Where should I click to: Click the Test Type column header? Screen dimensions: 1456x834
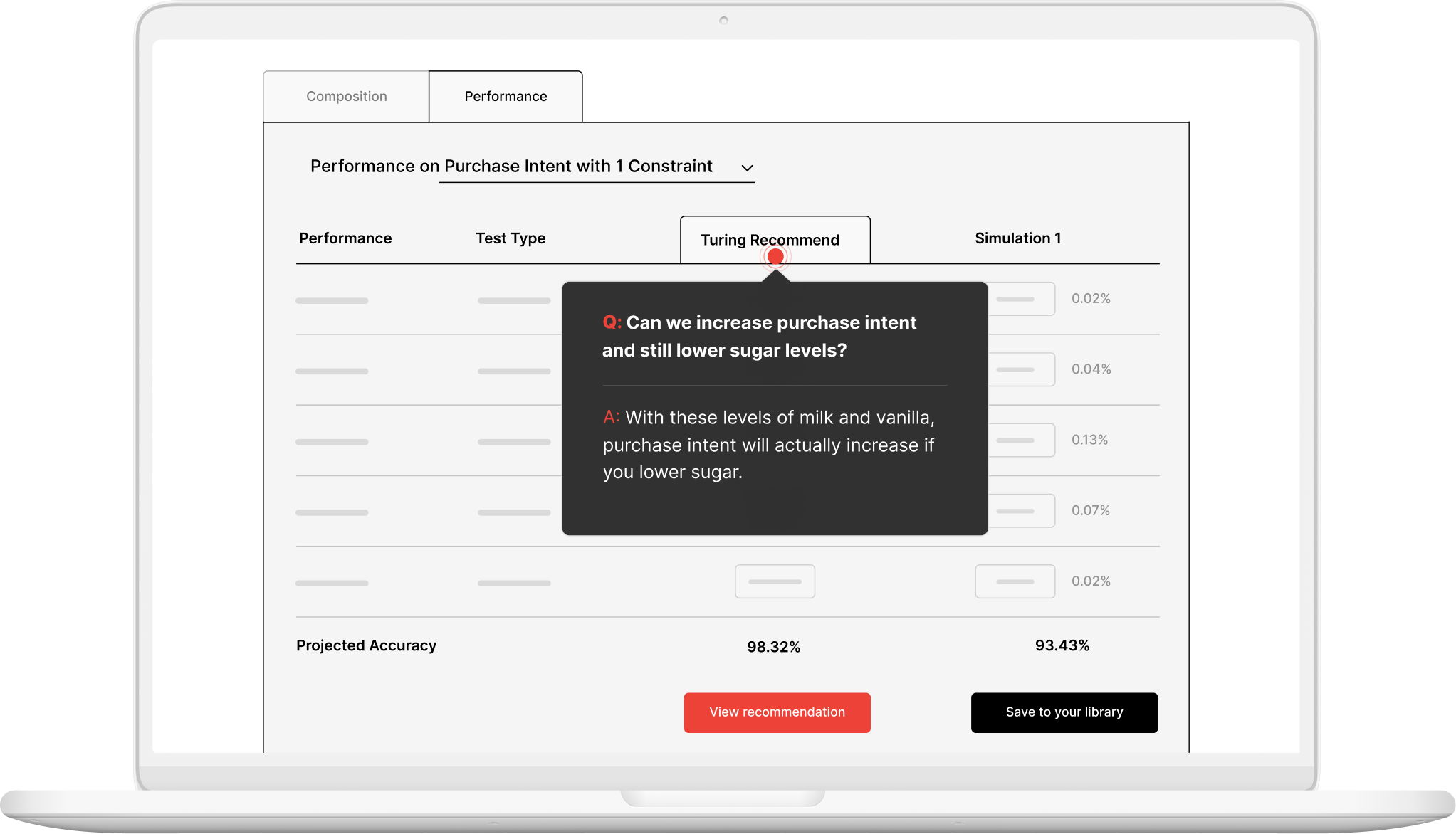click(x=510, y=238)
